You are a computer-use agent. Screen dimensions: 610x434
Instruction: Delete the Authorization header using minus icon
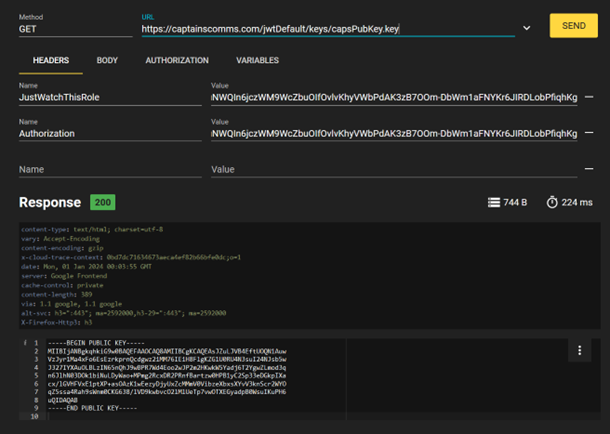coord(589,133)
